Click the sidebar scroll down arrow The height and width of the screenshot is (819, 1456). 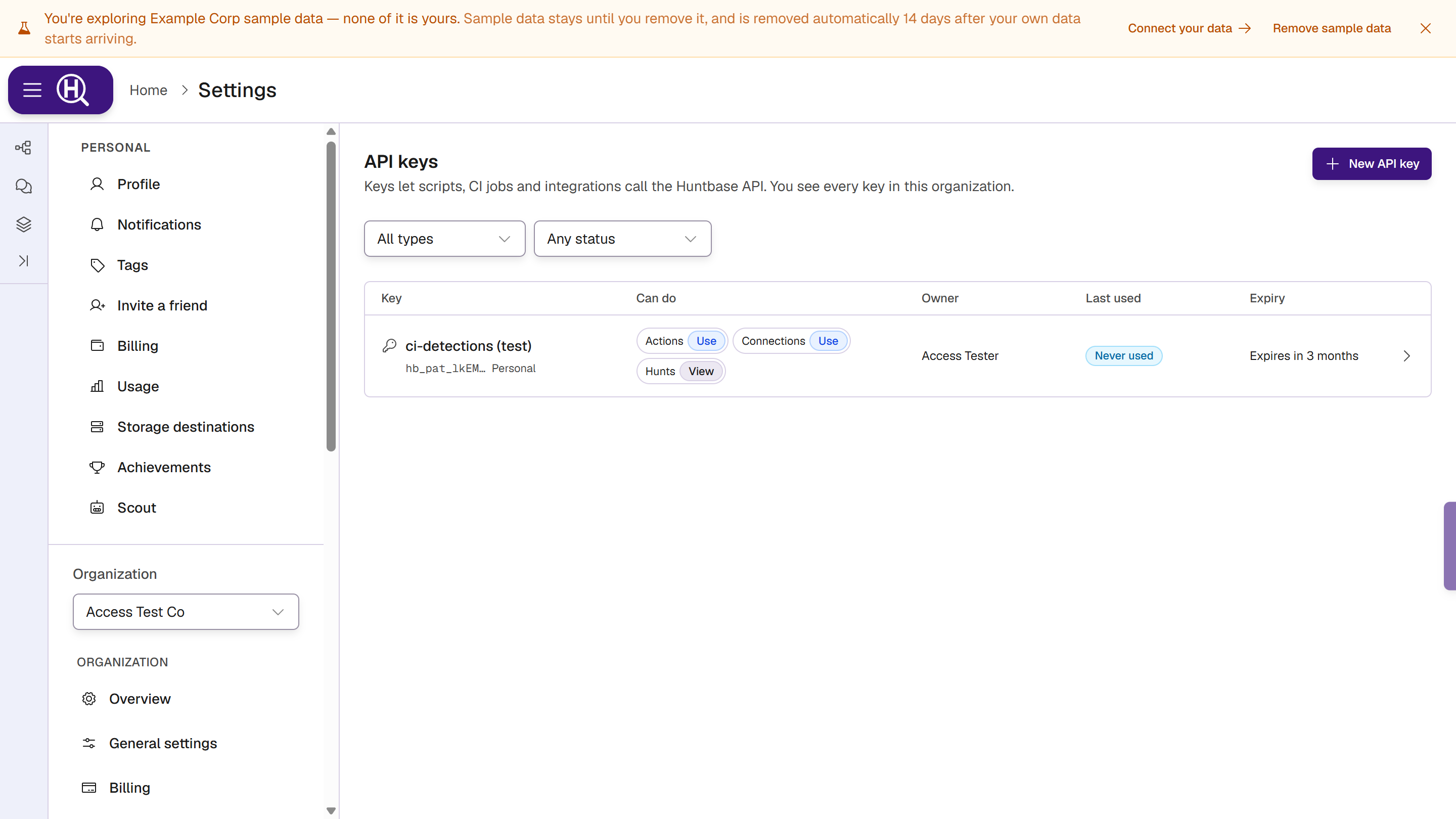point(331,810)
